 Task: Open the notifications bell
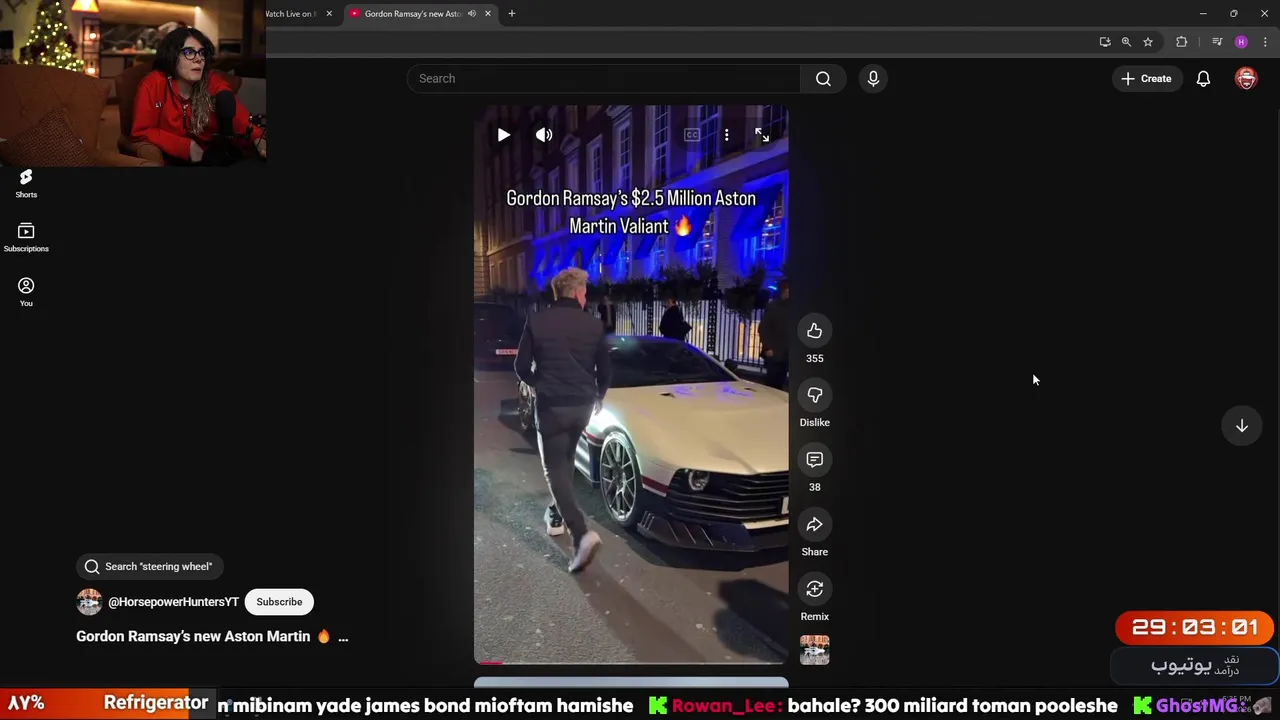pos(1204,78)
